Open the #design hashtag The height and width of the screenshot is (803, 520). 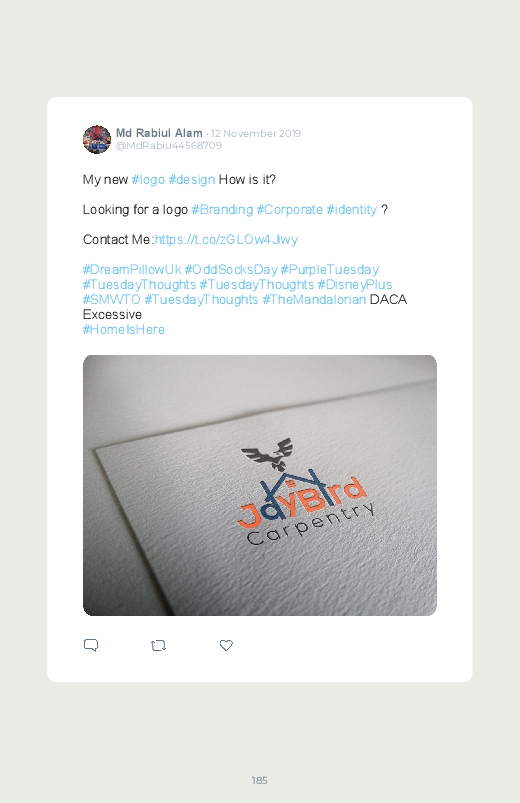(192, 180)
